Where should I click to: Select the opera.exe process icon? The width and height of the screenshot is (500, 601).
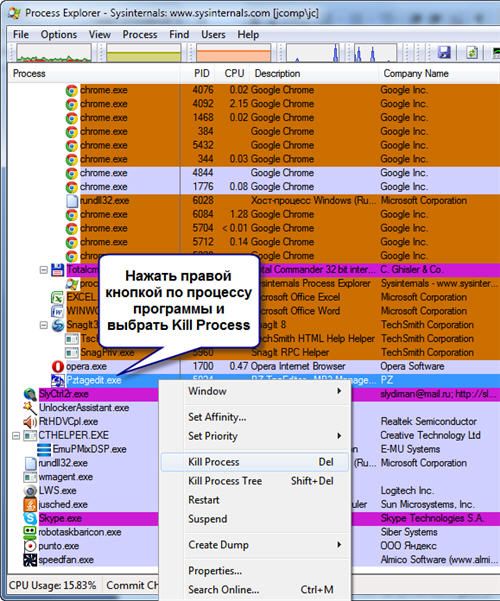pos(58,366)
